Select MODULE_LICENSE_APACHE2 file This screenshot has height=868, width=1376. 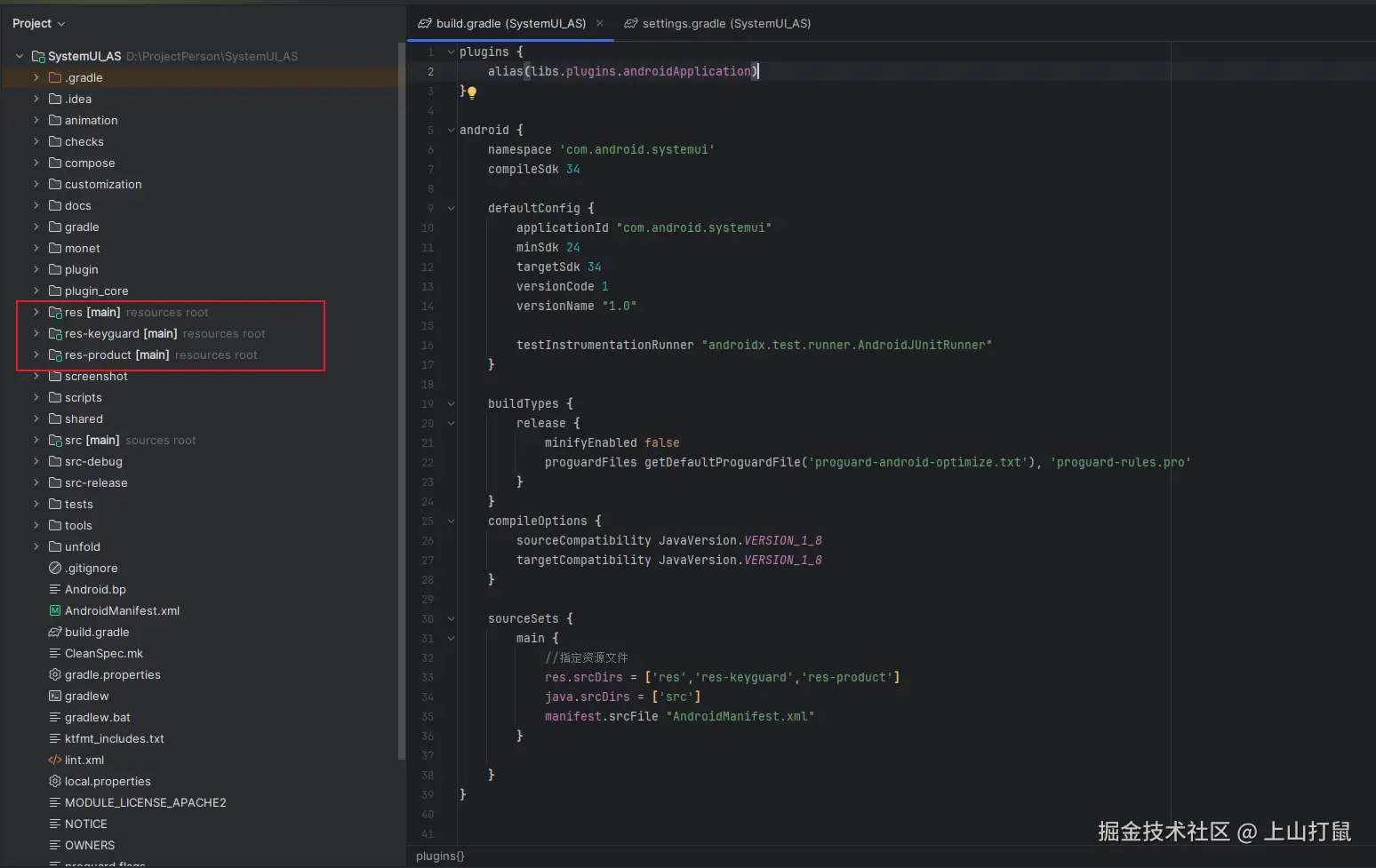tap(146, 802)
